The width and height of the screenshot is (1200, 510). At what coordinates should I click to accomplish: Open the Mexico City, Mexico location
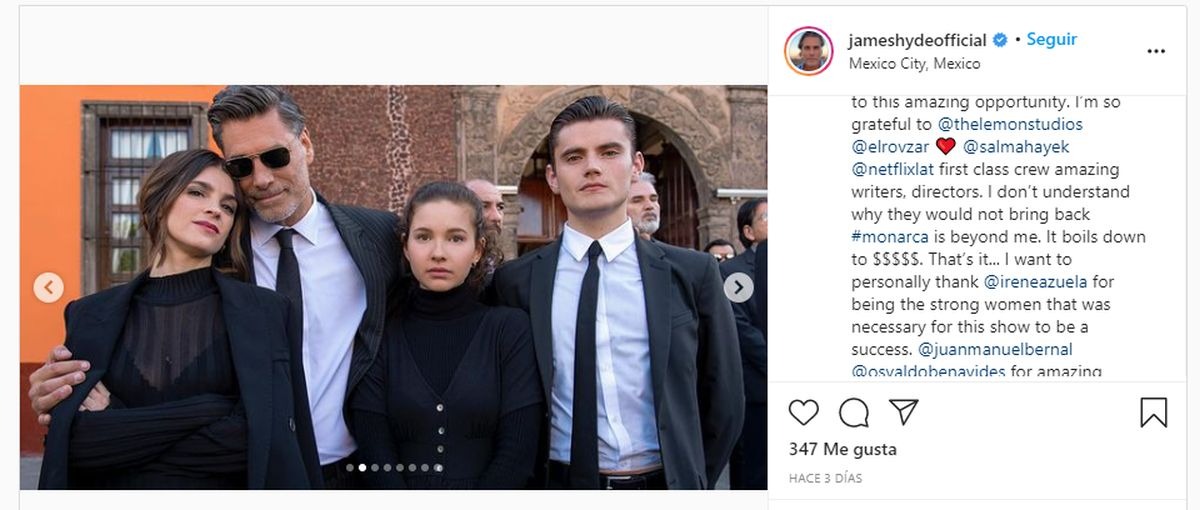point(914,63)
